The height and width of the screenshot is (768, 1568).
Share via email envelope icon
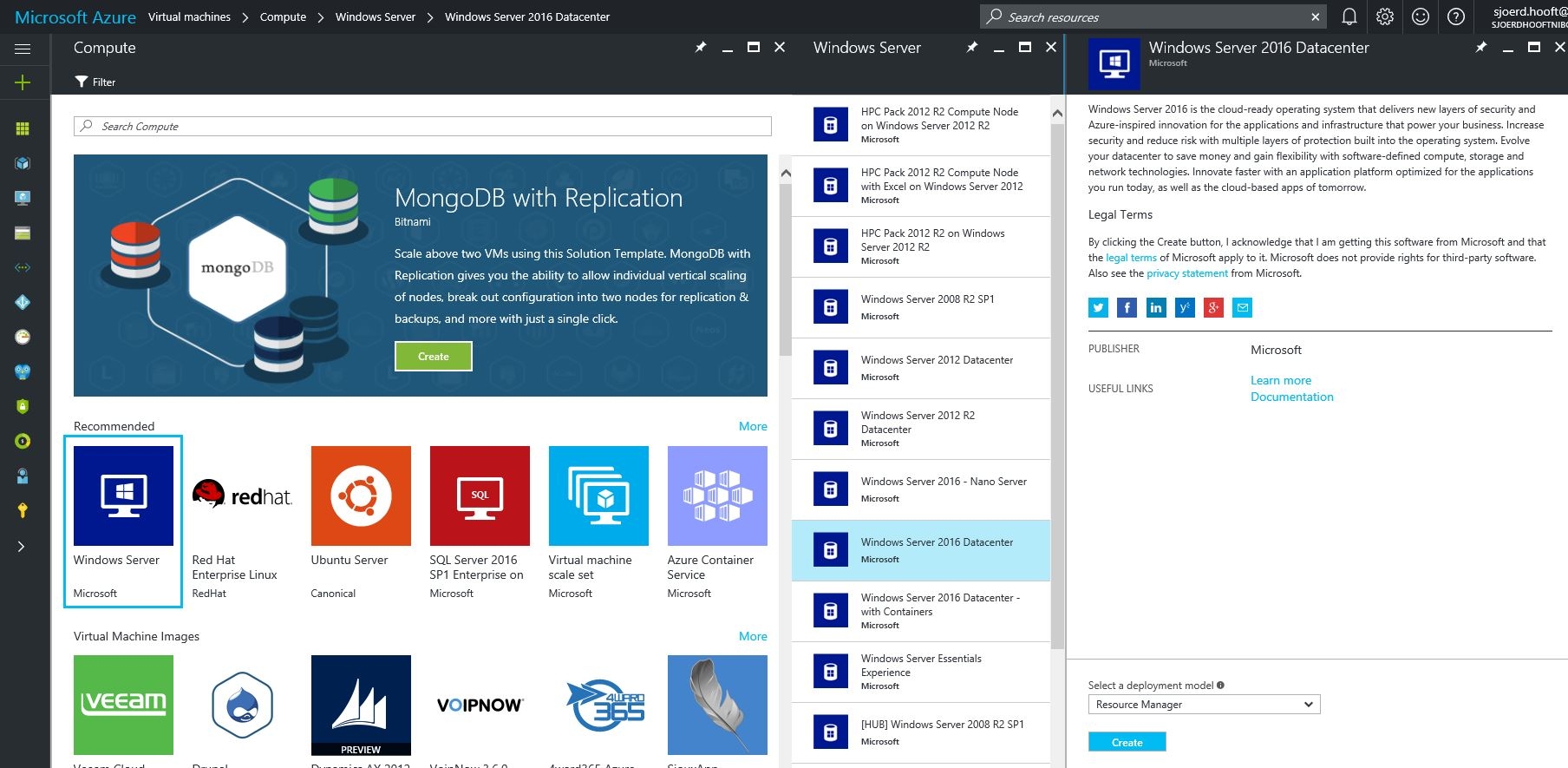click(1242, 307)
